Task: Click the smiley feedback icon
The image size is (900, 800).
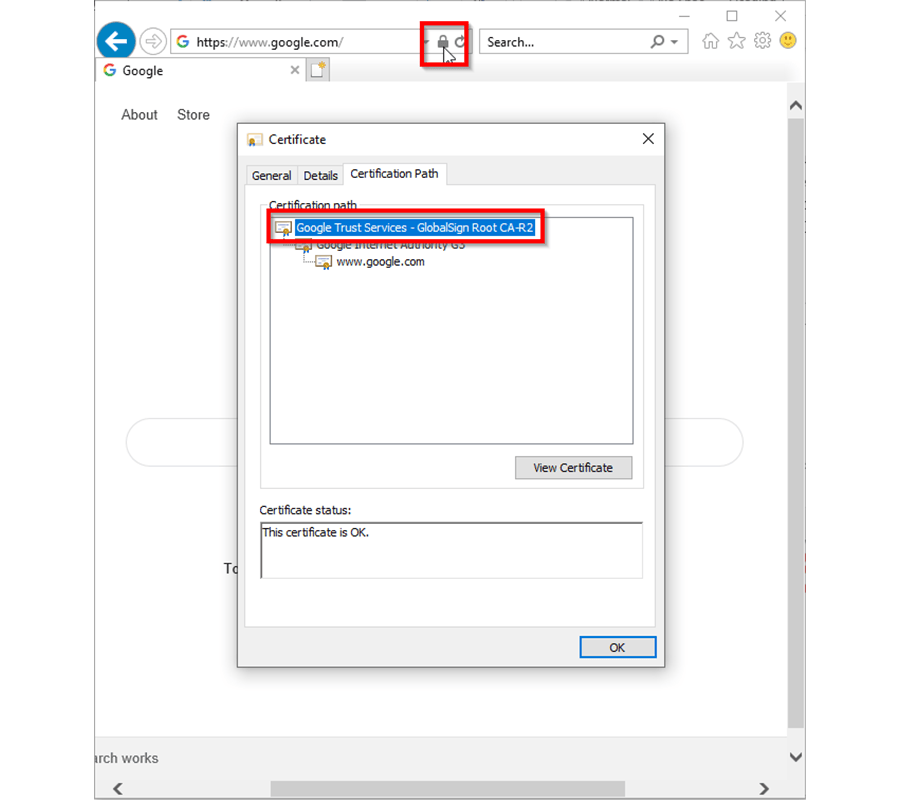Action: tap(788, 41)
